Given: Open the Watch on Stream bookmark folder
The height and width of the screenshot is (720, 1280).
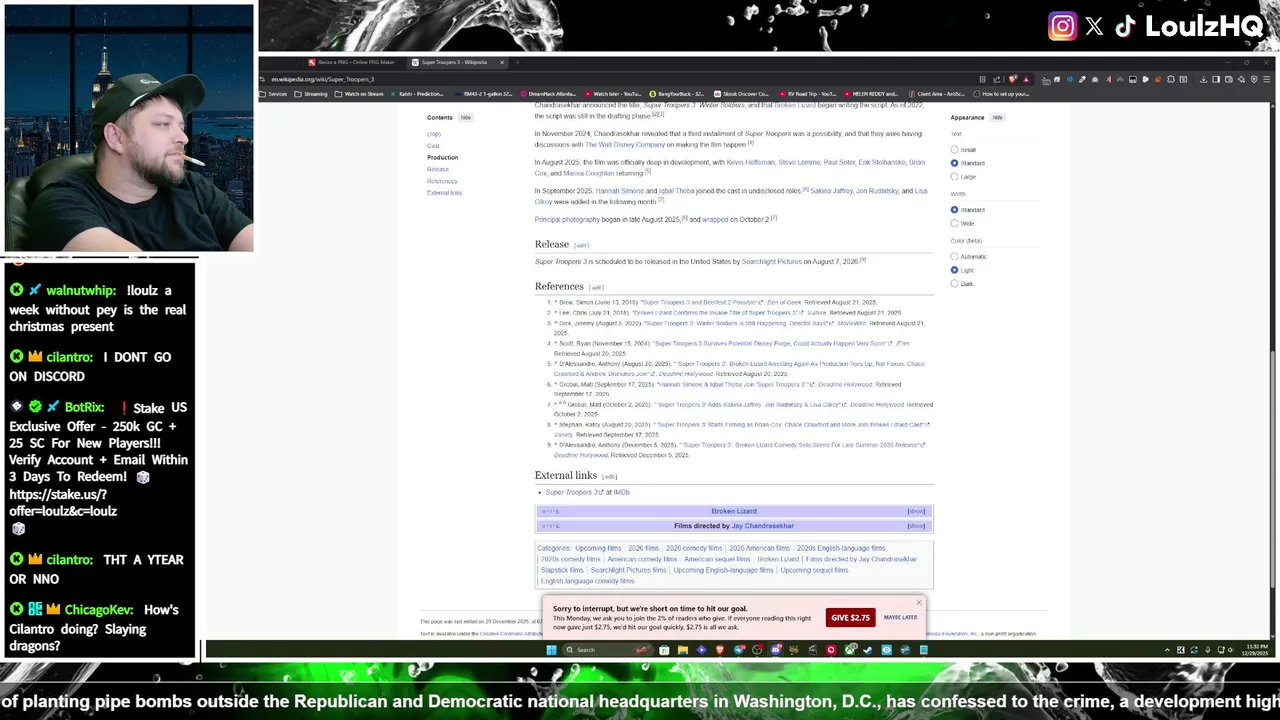Looking at the screenshot, I should click(x=359, y=94).
